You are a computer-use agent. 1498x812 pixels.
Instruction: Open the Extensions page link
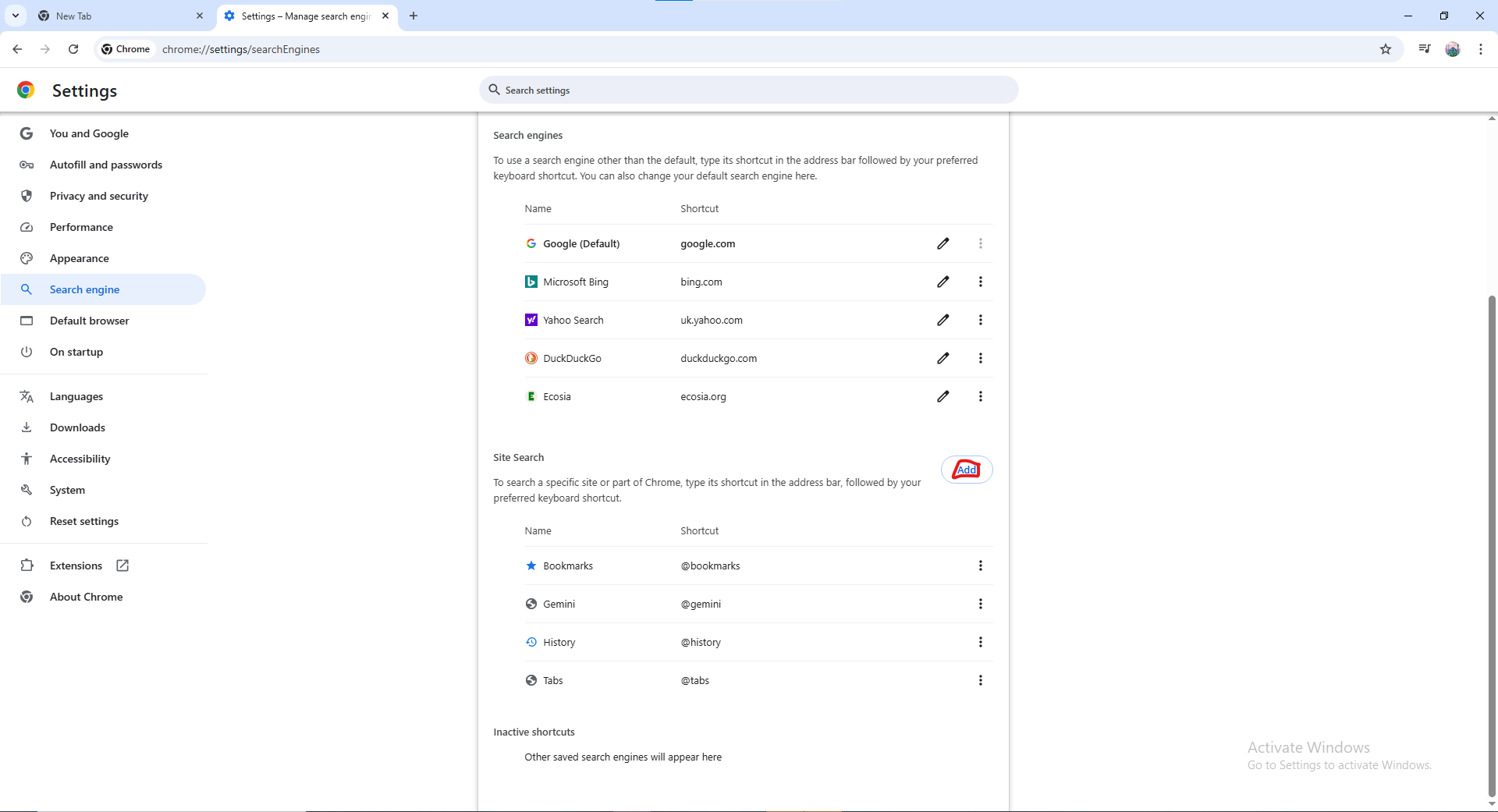(x=76, y=566)
